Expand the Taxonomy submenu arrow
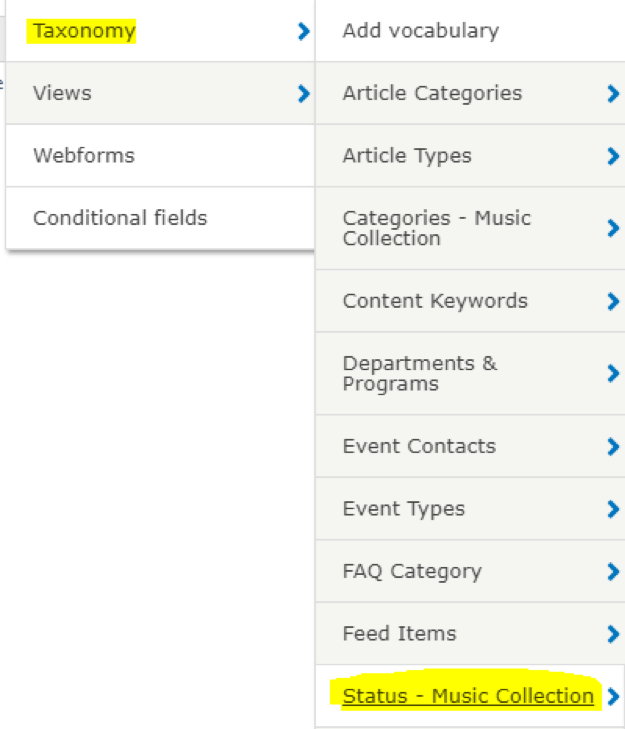 [303, 32]
